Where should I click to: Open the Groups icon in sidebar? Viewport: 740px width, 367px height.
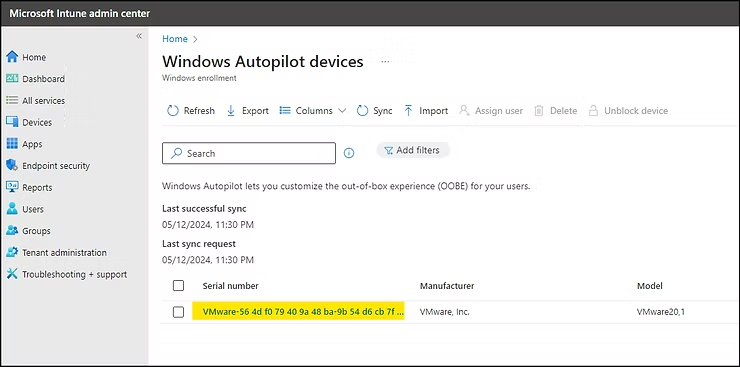click(12, 231)
